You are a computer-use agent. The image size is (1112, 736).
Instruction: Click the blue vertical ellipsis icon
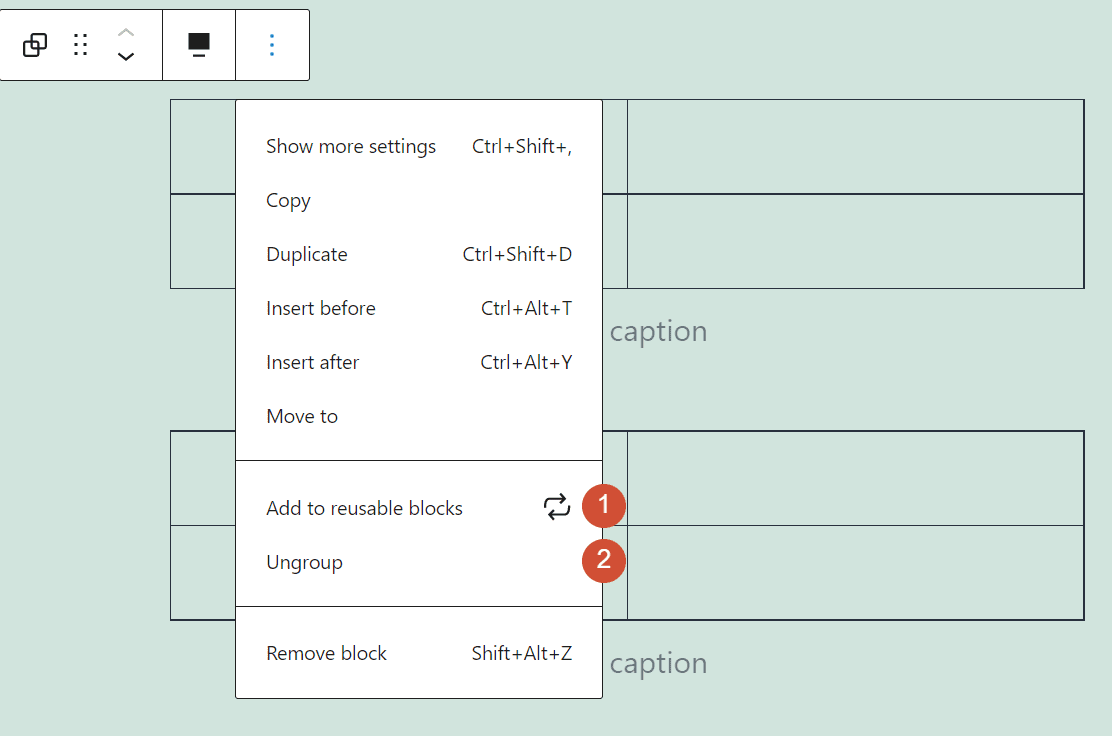(x=272, y=44)
